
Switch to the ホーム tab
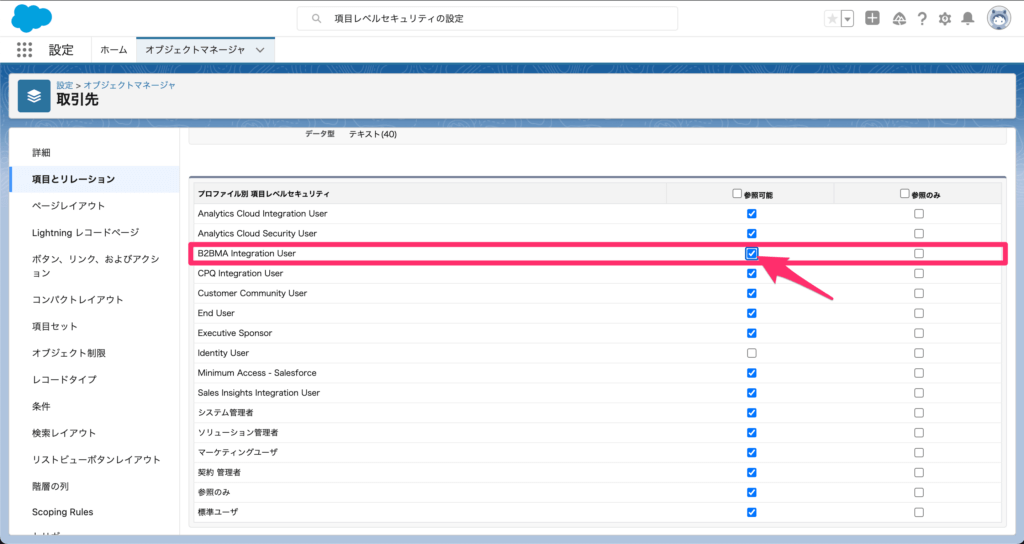[x=114, y=50]
